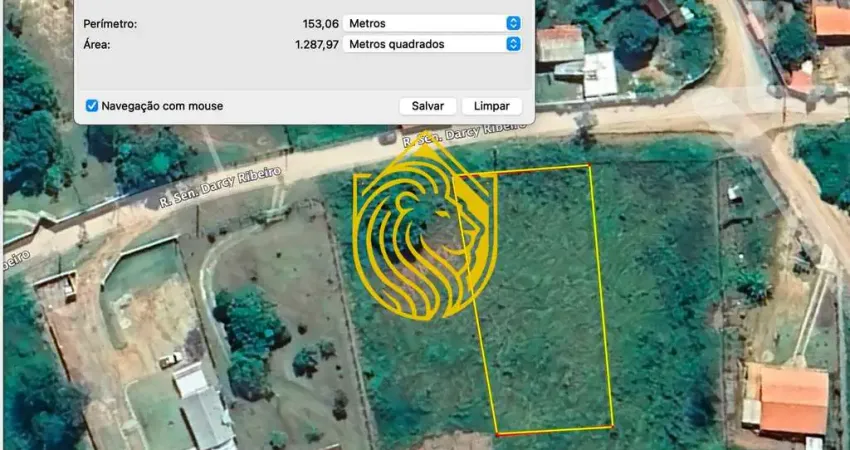Click the left R. Sen. Darcy Ribeiro street label
850x450 pixels.
(x=220, y=187)
